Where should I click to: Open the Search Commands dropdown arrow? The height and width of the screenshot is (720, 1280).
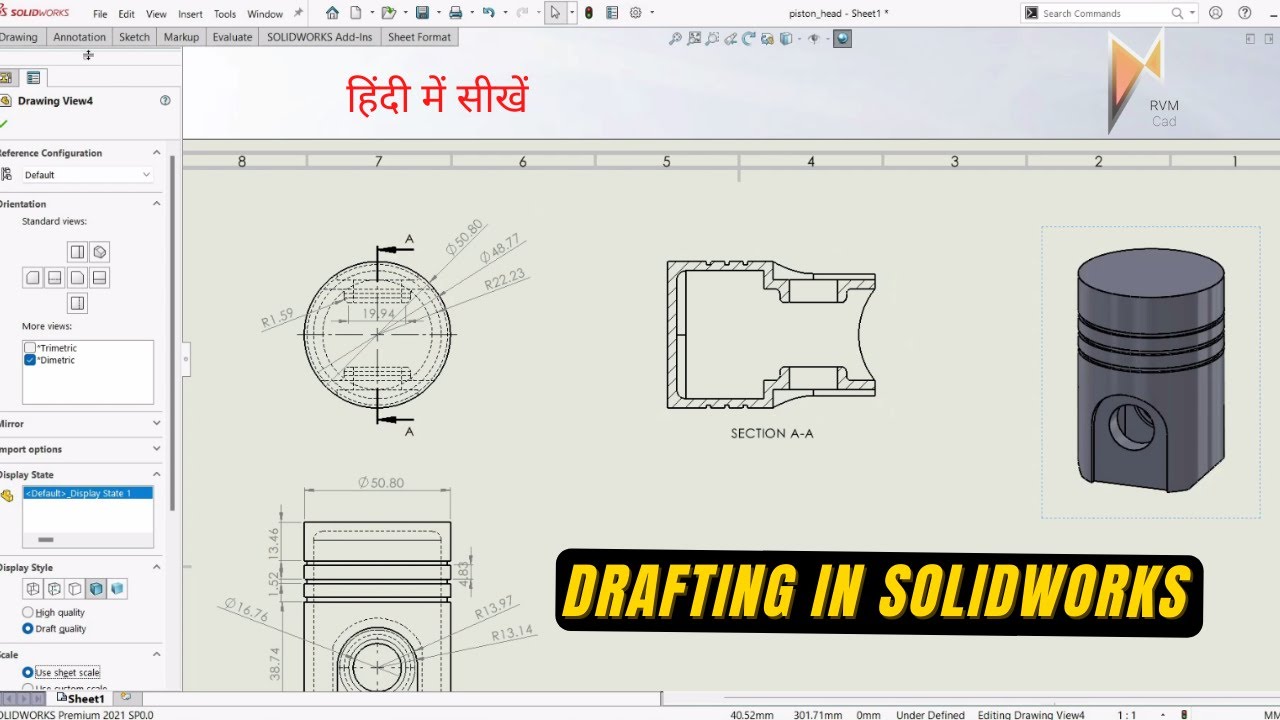point(1191,13)
